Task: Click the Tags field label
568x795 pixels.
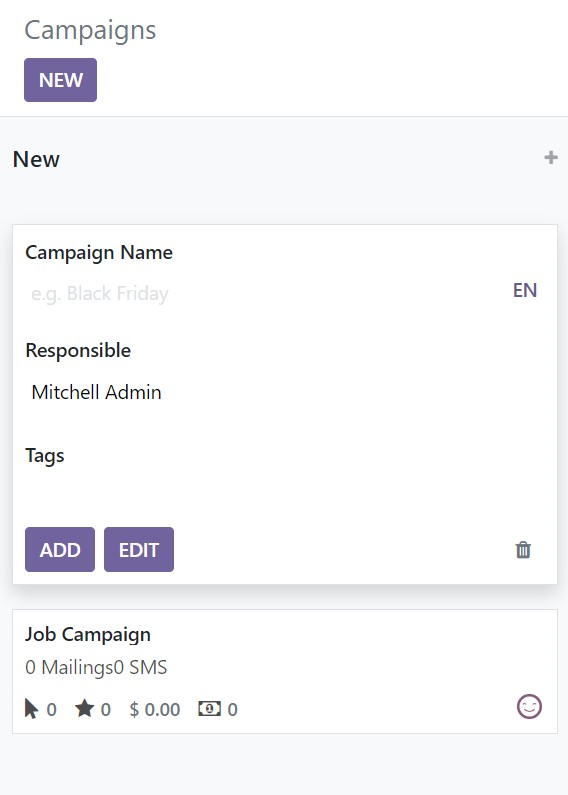Action: click(x=45, y=456)
